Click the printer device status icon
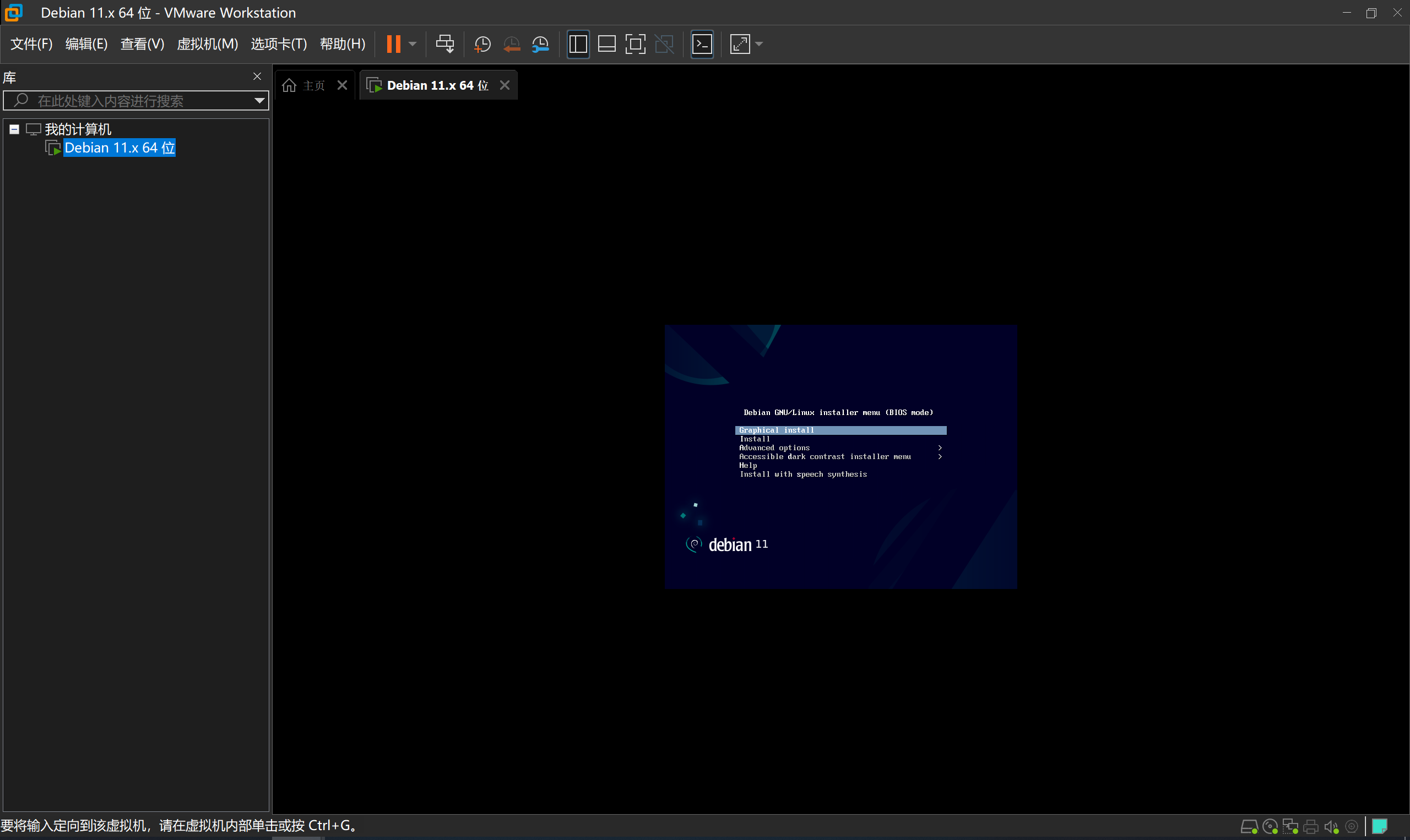This screenshot has width=1410, height=840. [1311, 827]
